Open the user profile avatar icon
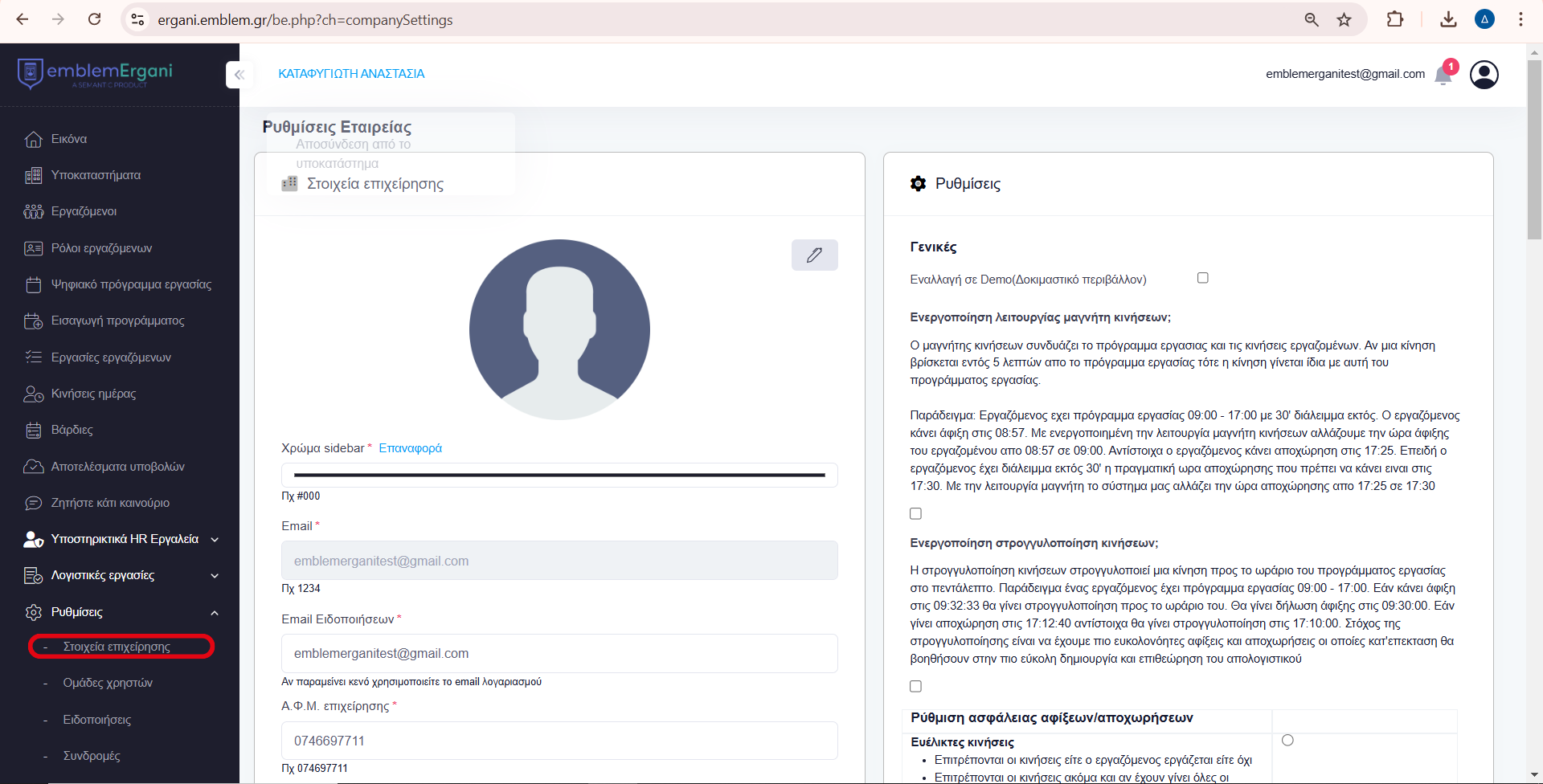Viewport: 1543px width, 784px height. pyautogui.click(x=1484, y=75)
